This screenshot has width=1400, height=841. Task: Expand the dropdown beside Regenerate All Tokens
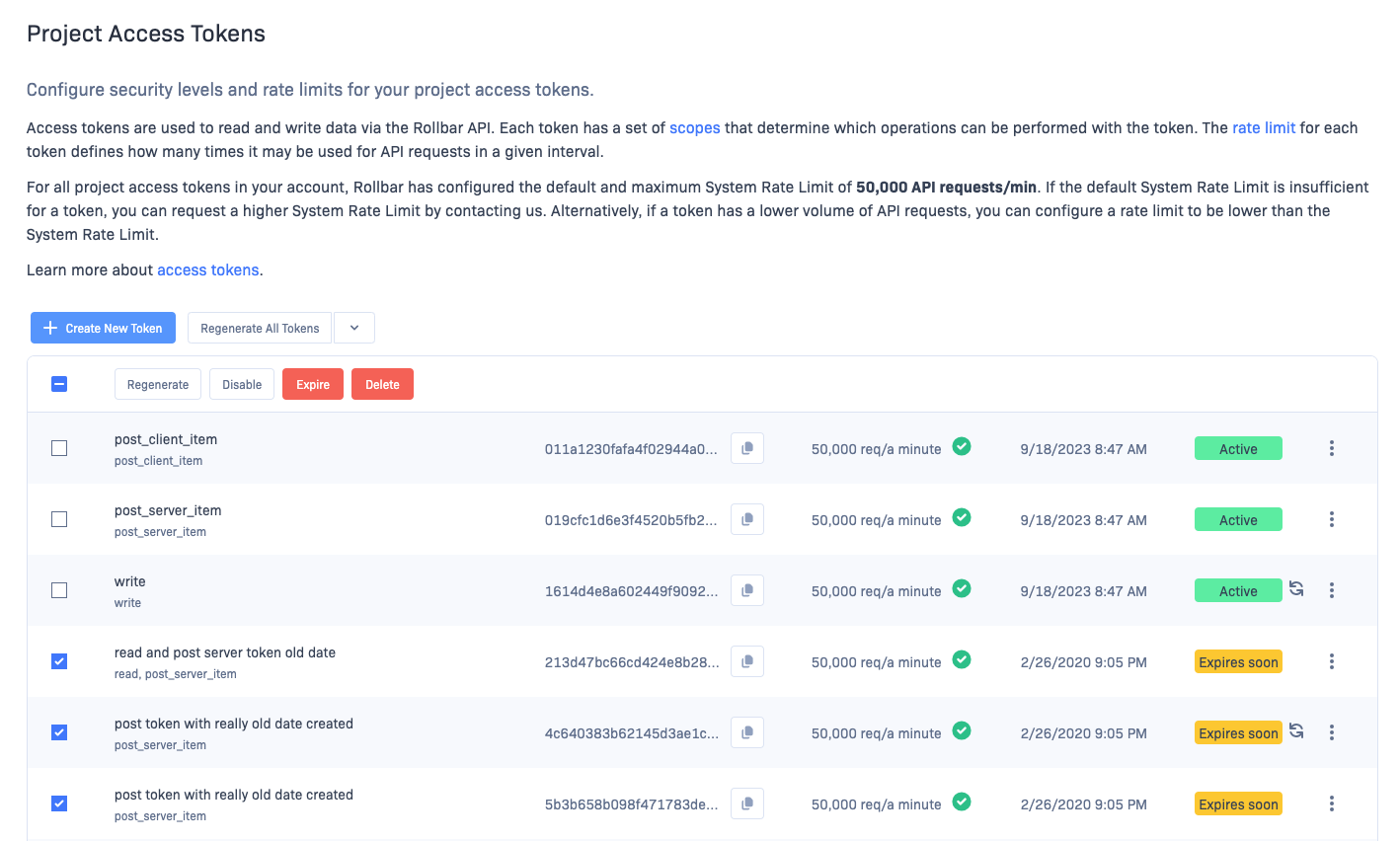click(x=353, y=327)
